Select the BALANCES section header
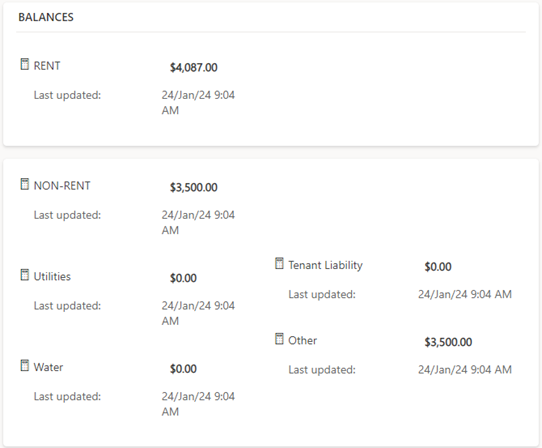The width and height of the screenshot is (542, 448). click(46, 17)
